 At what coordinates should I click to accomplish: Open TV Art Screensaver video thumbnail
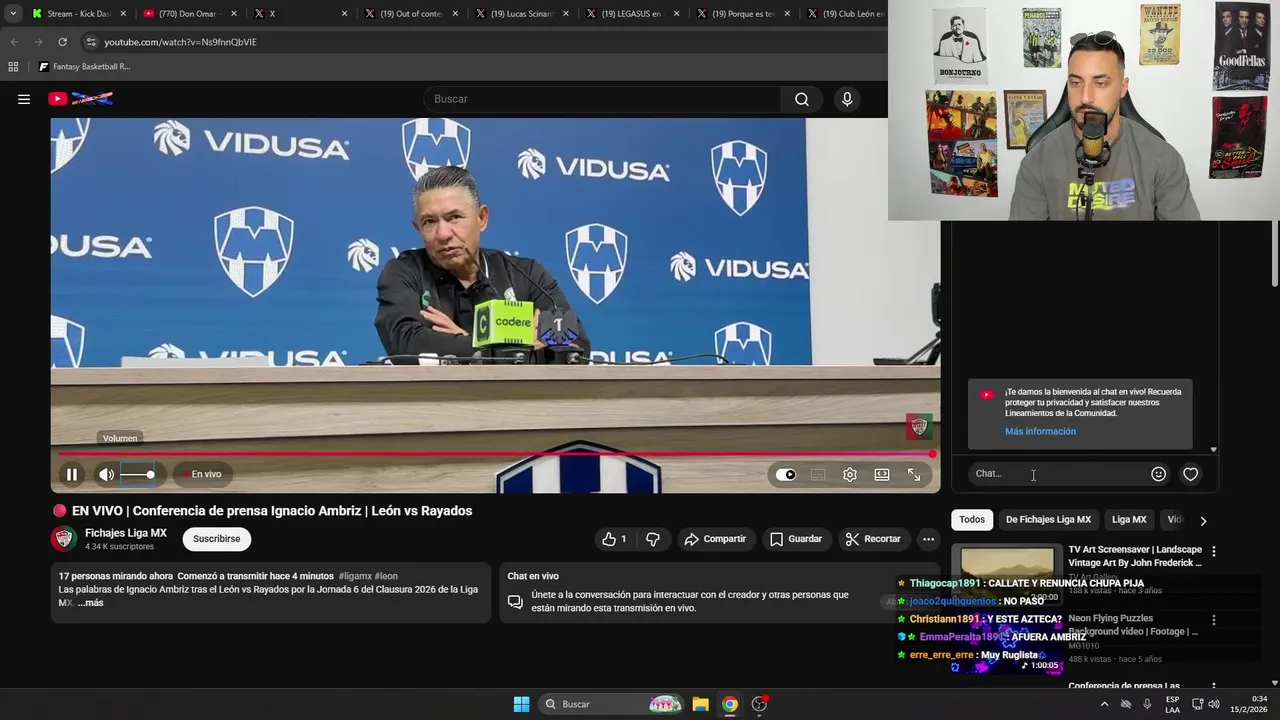(1007, 574)
